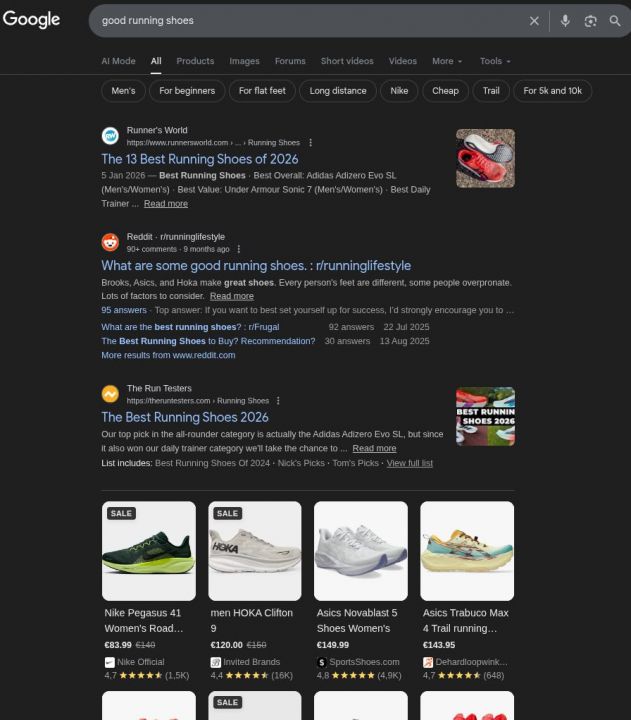The image size is (631, 720).
Task: Open the Tools dropdown
Action: 495,61
